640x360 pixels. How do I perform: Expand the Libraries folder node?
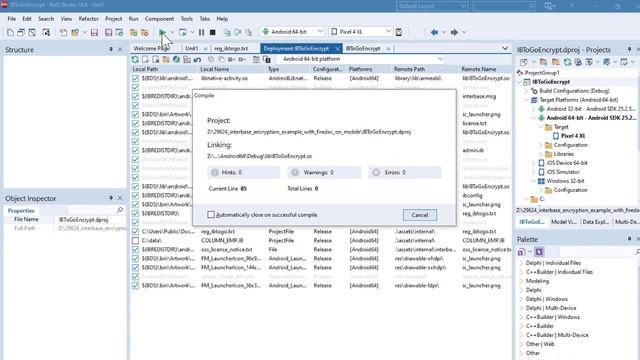pos(541,154)
